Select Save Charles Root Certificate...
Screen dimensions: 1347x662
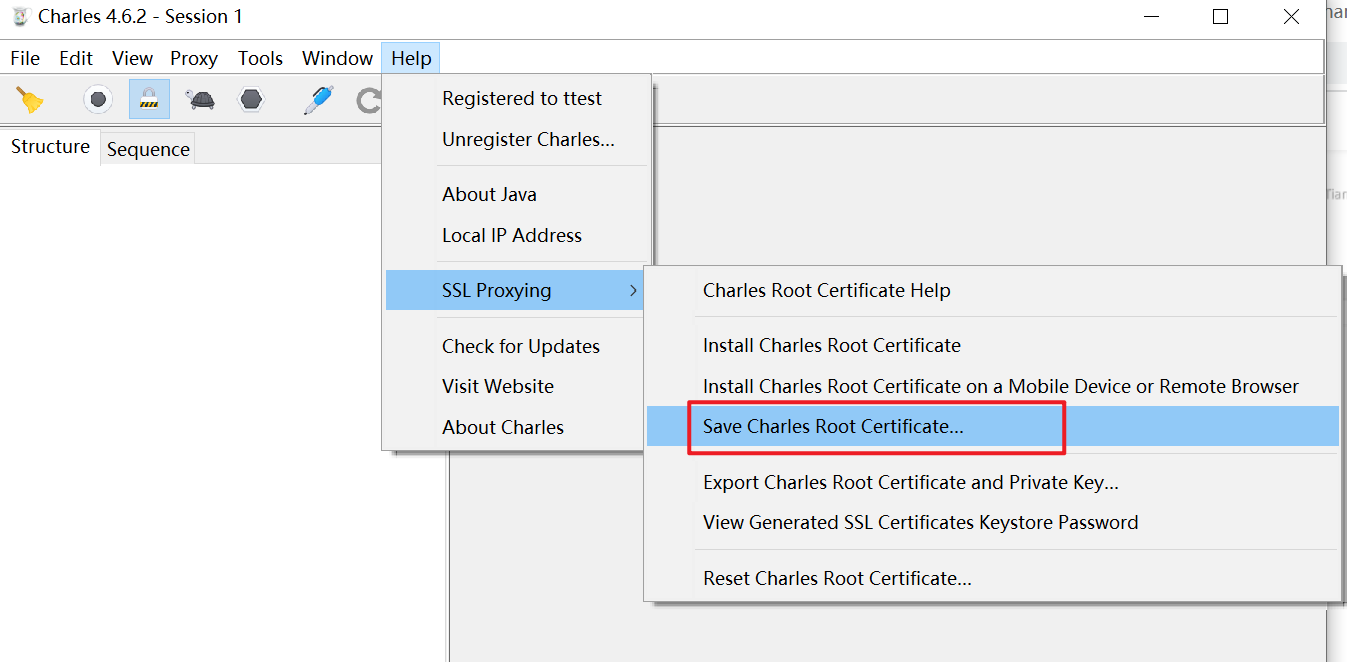point(993,426)
